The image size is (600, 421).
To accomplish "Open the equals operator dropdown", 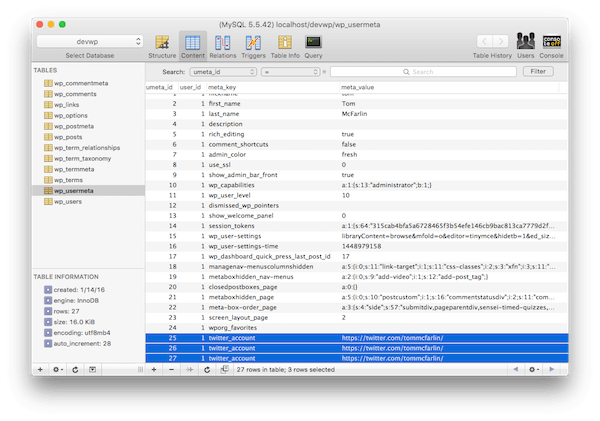I will click(290, 72).
